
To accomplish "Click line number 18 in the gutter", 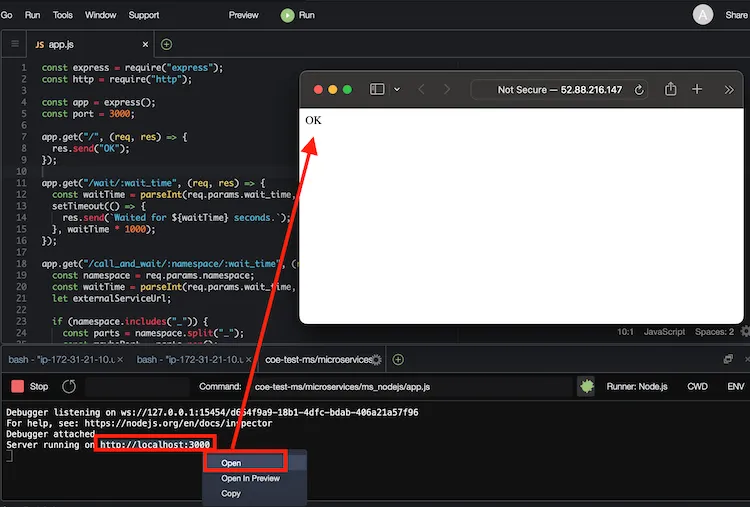I will 22,264.
